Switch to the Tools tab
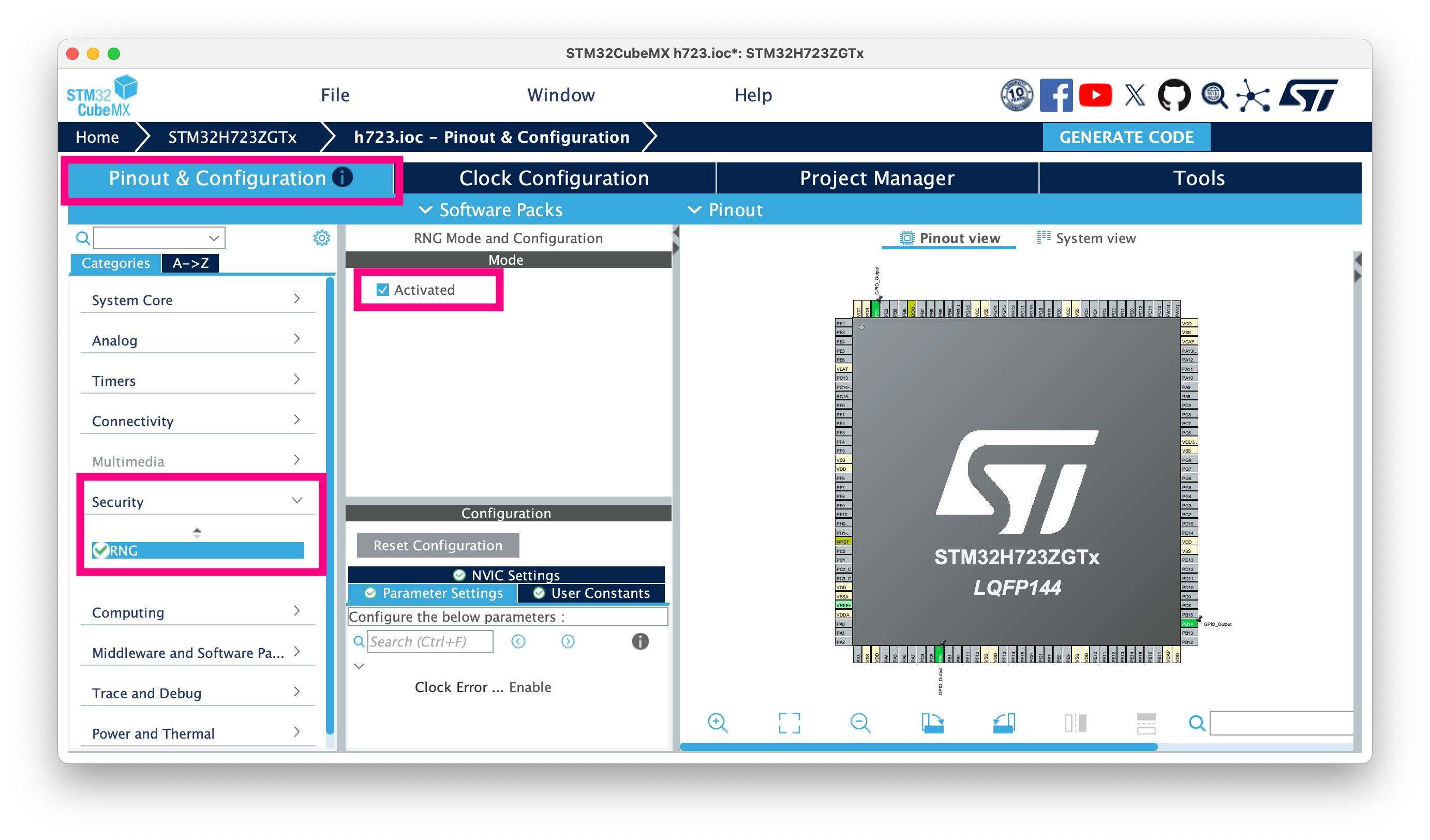This screenshot has width=1430, height=840. click(x=1199, y=177)
